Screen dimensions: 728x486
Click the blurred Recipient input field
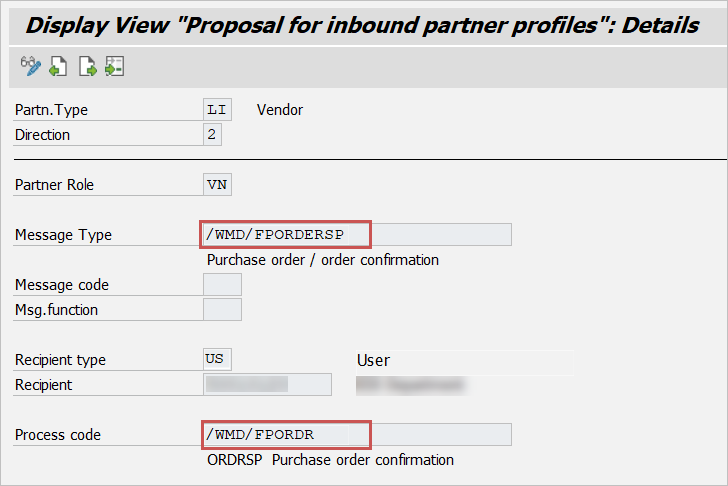(x=267, y=385)
